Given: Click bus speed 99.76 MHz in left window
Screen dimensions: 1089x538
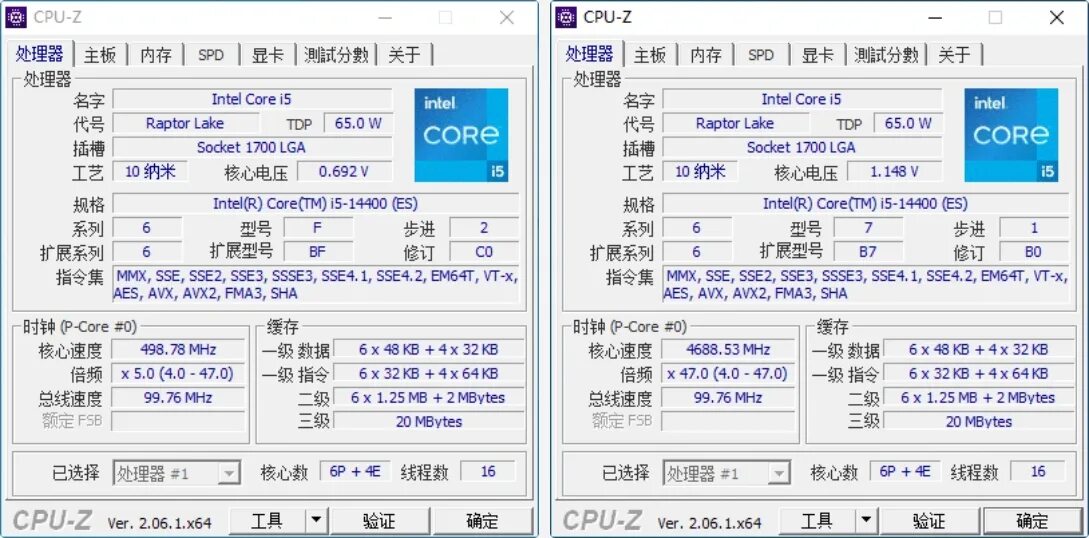Looking at the screenshot, I should coord(178,398).
